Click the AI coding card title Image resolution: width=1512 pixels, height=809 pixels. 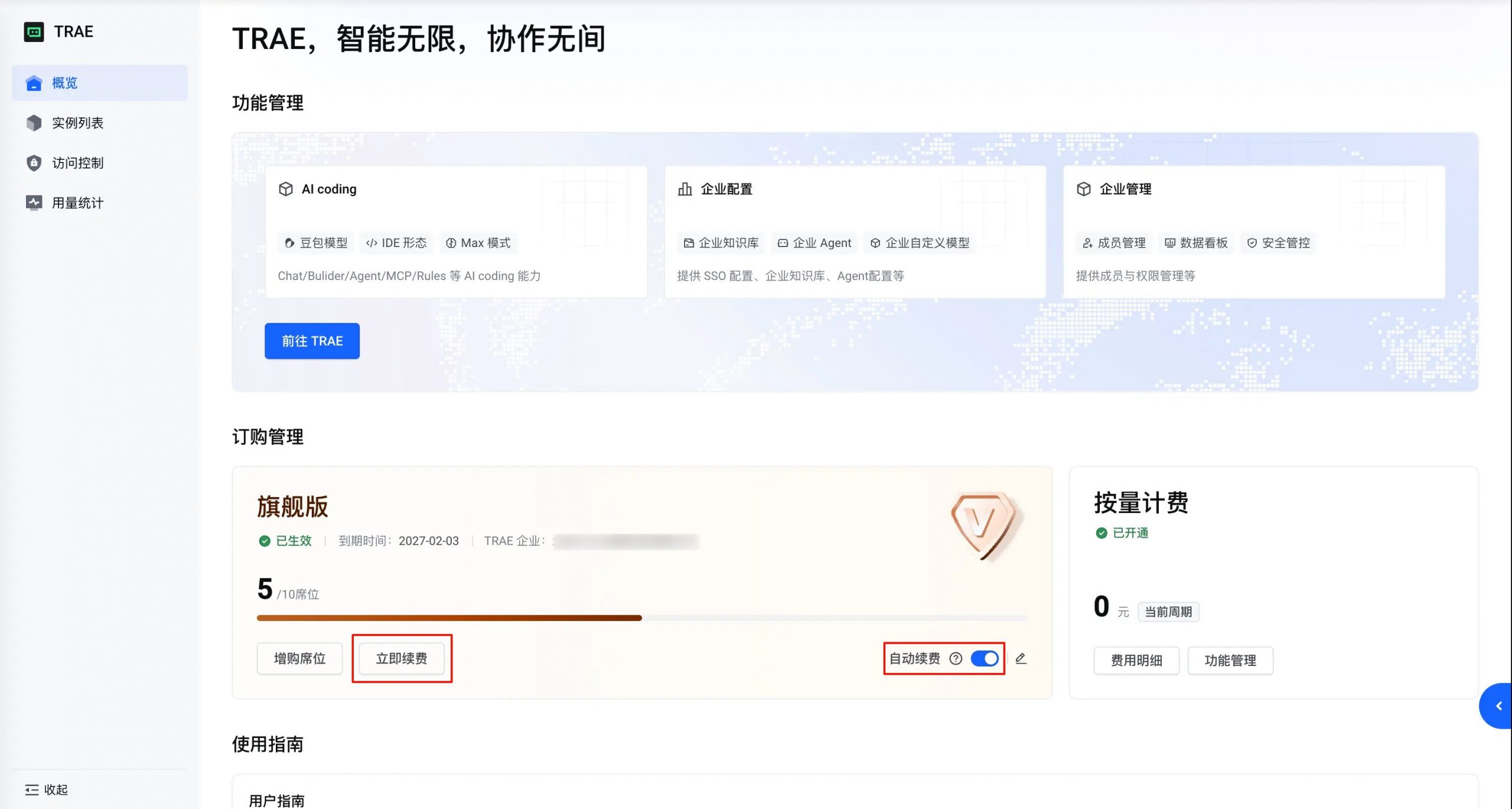coord(329,189)
